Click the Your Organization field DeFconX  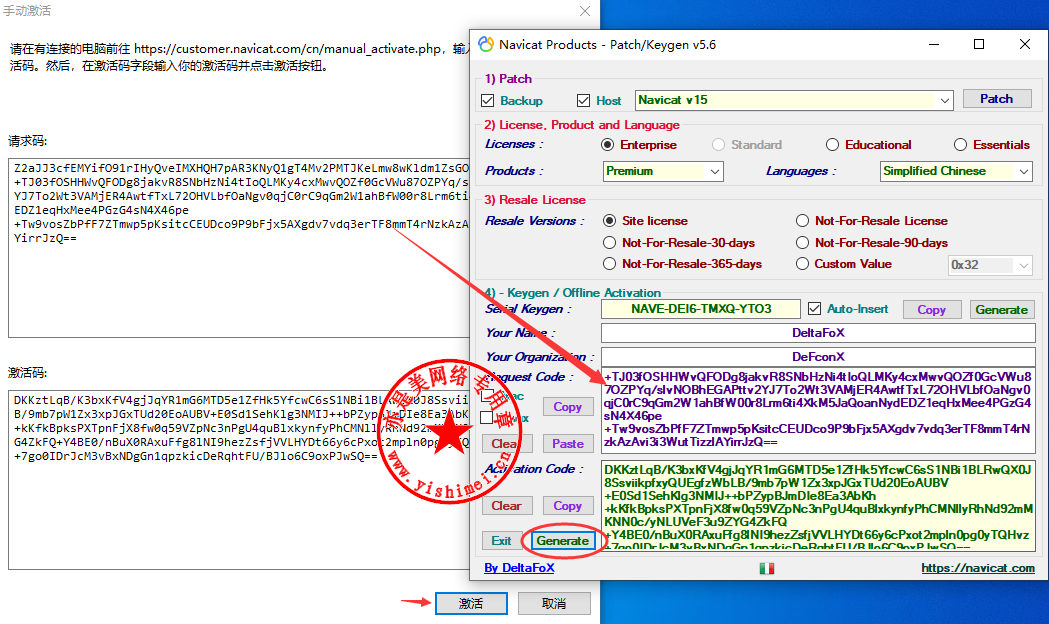click(818, 356)
